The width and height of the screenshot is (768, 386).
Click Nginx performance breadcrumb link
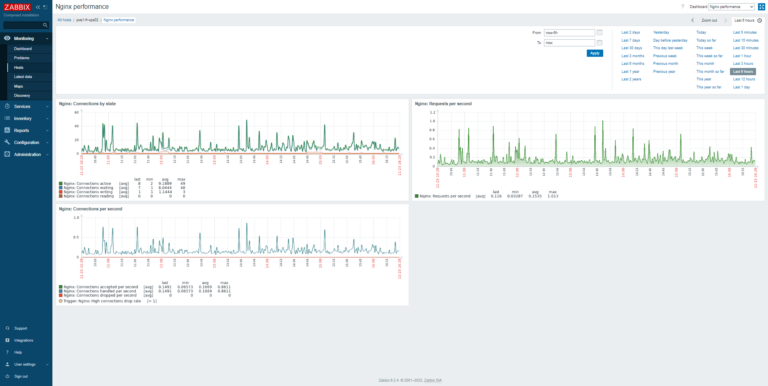(119, 20)
